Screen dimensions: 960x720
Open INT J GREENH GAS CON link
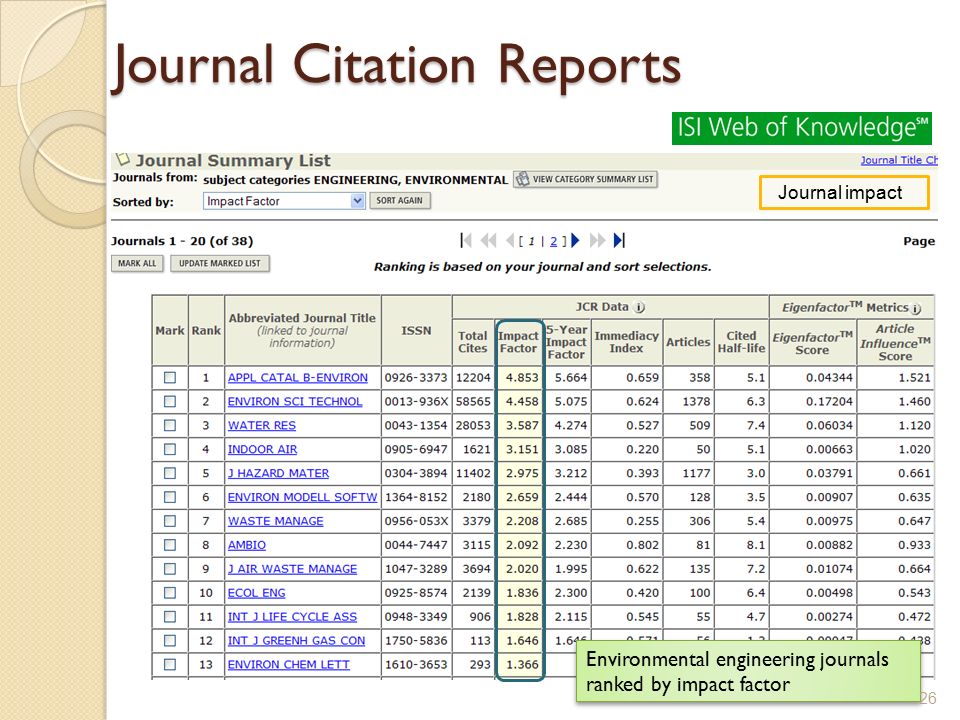coord(296,640)
